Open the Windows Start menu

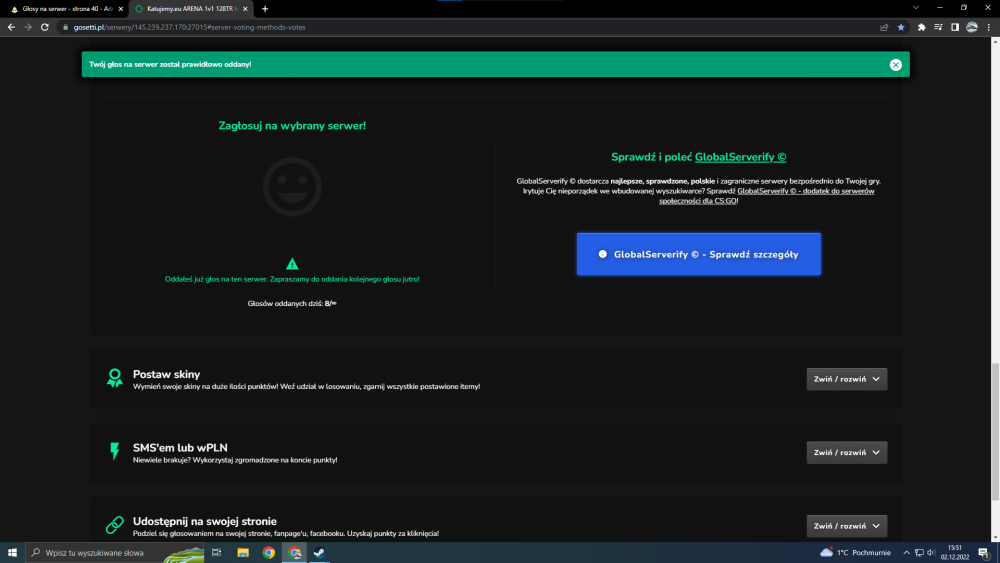tap(12, 553)
